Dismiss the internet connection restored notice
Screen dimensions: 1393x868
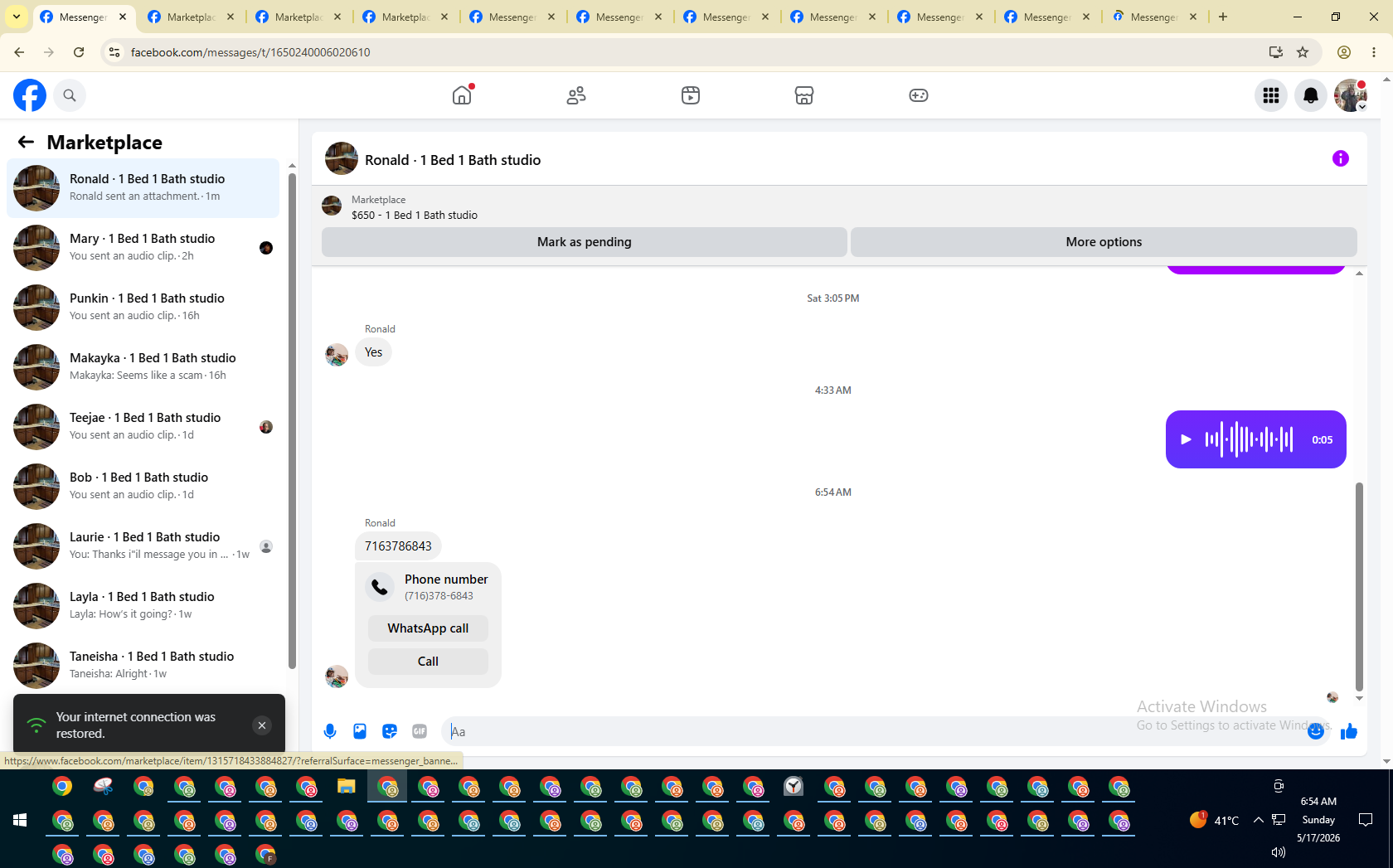point(262,725)
